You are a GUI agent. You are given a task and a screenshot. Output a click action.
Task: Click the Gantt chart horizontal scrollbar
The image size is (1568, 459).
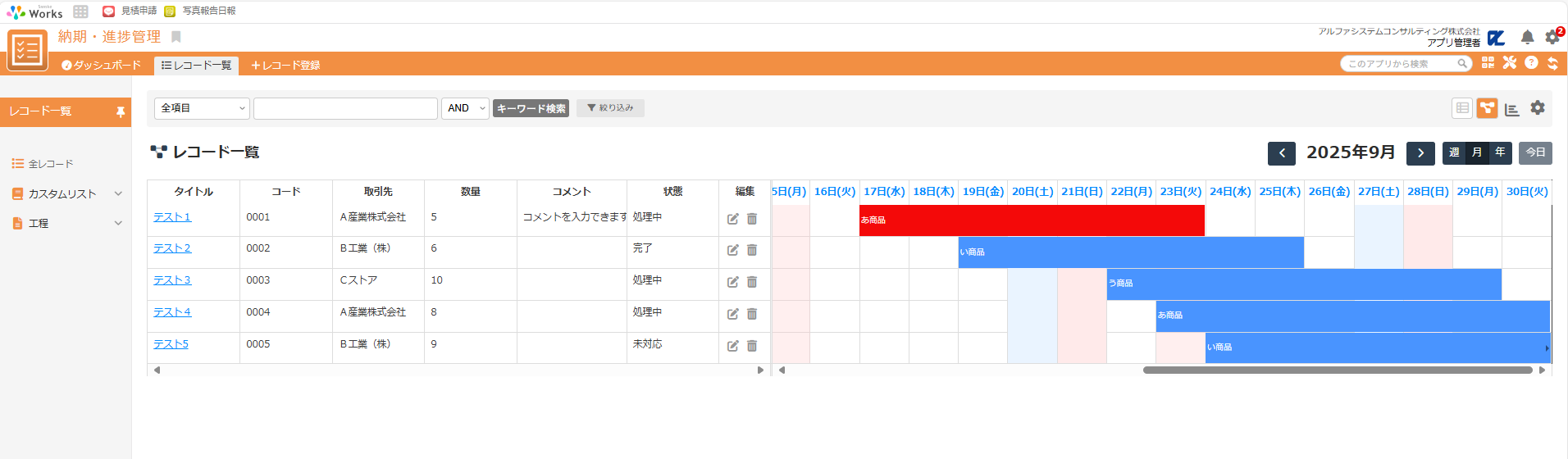[1337, 370]
